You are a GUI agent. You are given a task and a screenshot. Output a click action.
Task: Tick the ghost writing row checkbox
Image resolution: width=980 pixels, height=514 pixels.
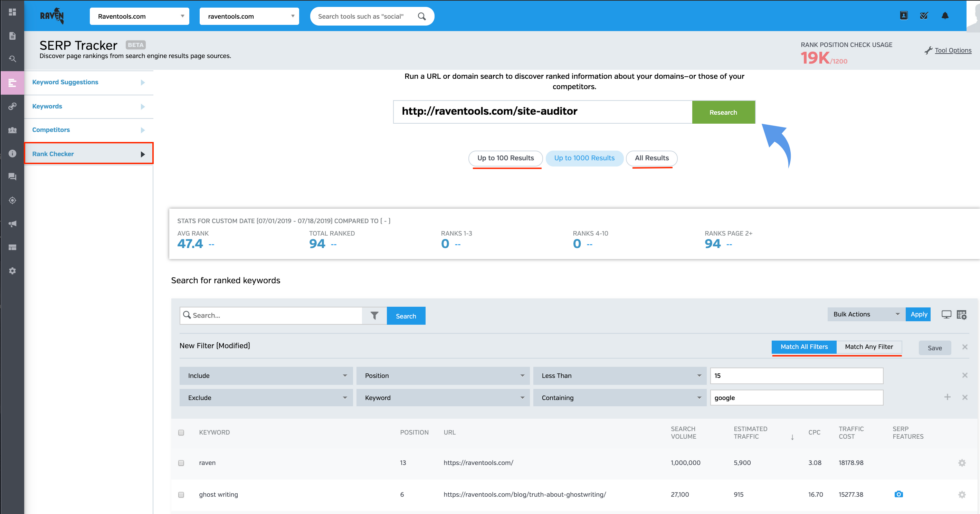point(181,495)
